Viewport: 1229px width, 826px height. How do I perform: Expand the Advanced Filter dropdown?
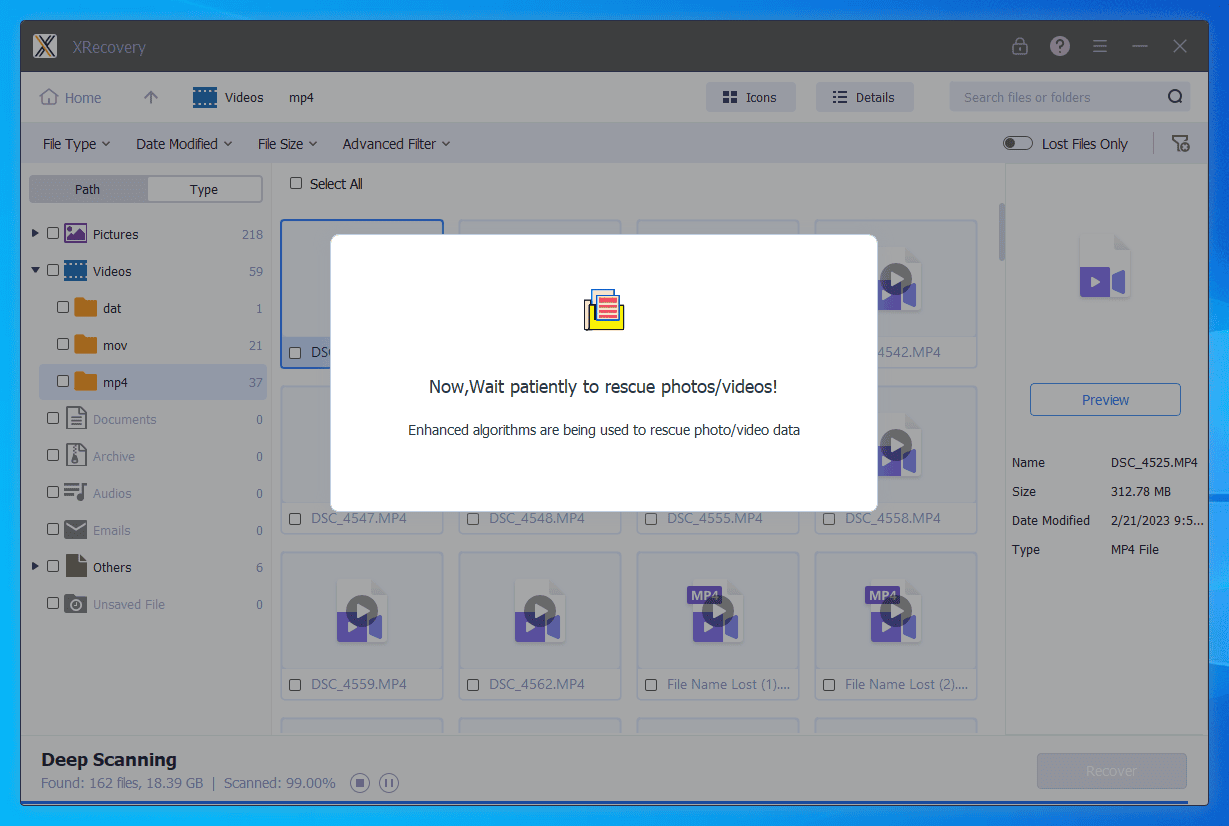pyautogui.click(x=396, y=144)
